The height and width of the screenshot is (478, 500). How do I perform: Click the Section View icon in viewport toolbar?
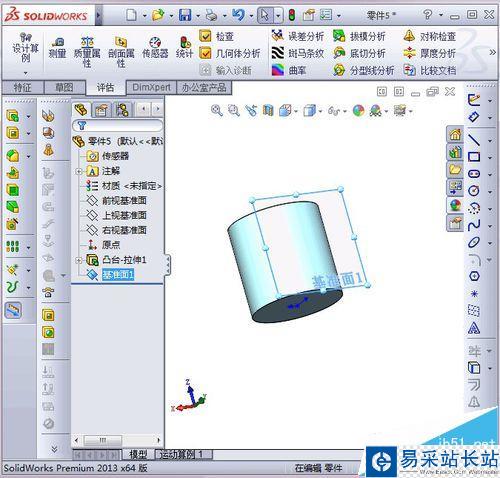click(268, 110)
